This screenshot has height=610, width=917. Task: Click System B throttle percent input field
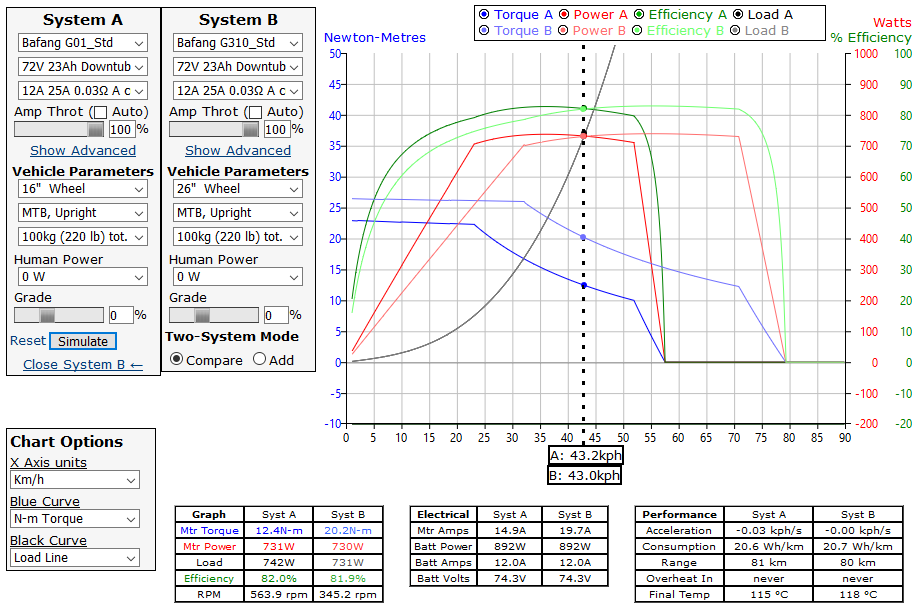pos(277,129)
